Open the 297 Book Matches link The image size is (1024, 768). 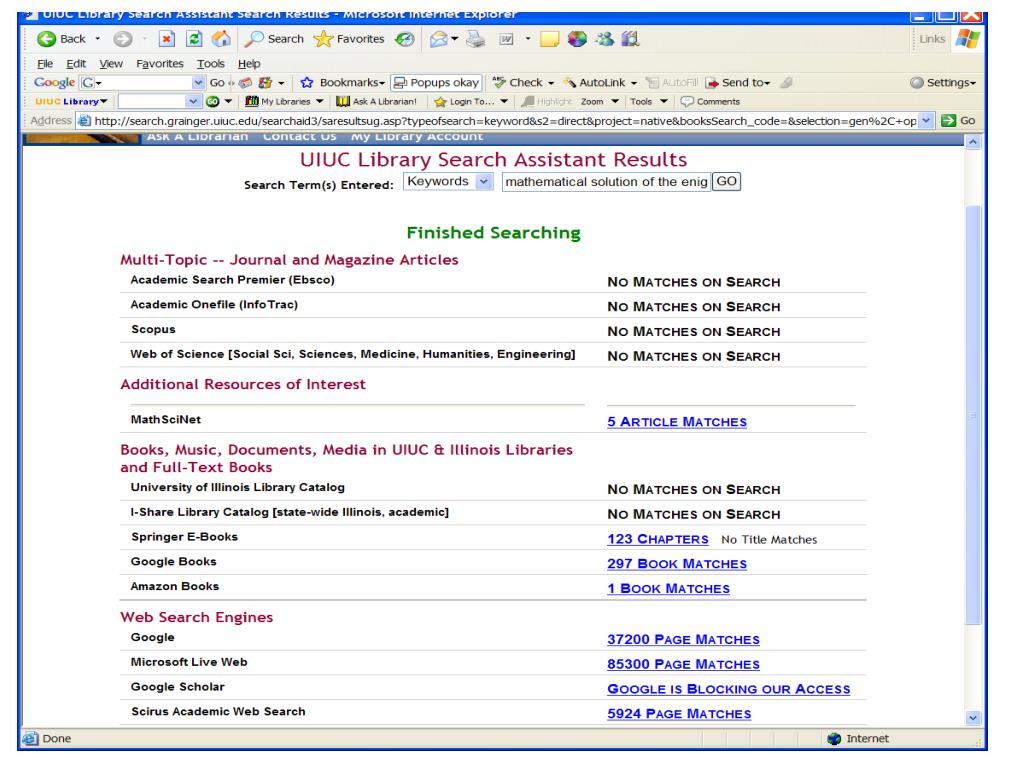click(x=677, y=564)
